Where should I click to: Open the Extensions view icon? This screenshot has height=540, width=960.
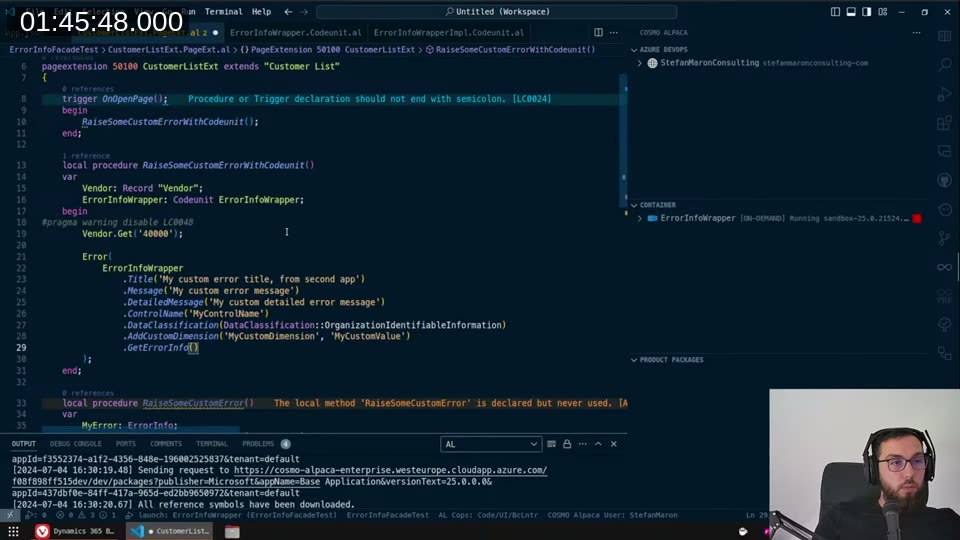coord(945,122)
